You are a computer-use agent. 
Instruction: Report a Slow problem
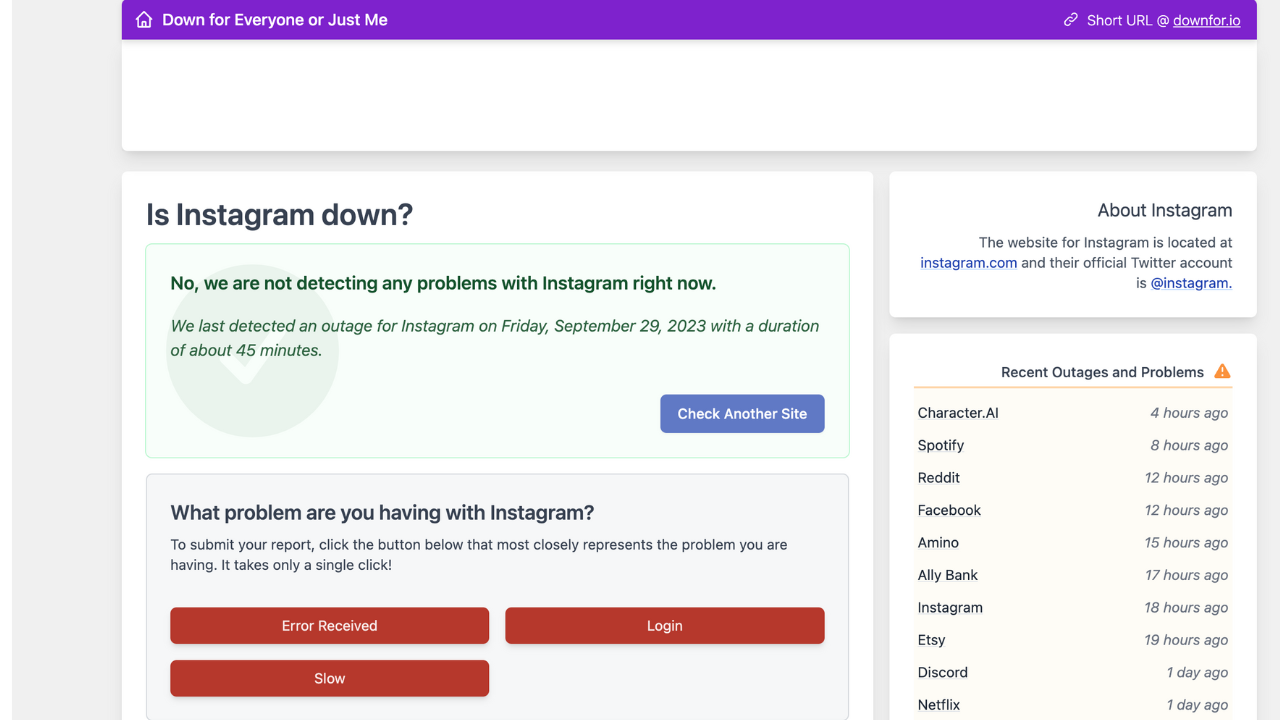(329, 678)
